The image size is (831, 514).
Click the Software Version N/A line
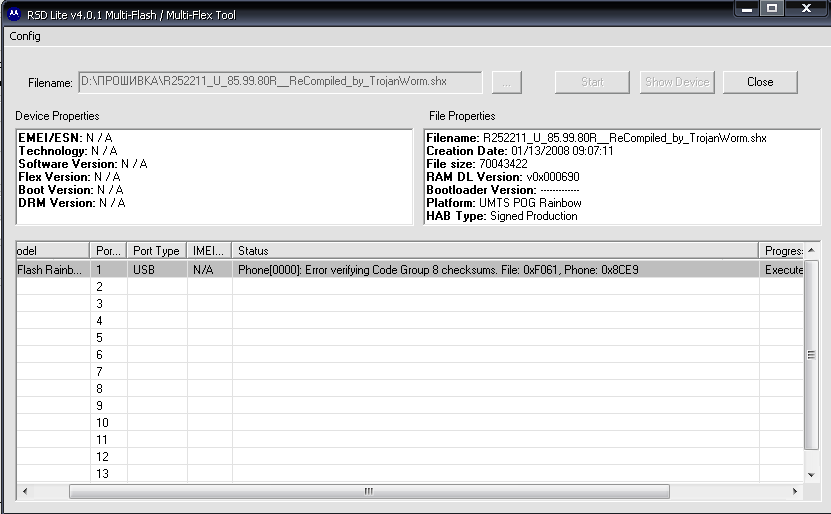83,164
